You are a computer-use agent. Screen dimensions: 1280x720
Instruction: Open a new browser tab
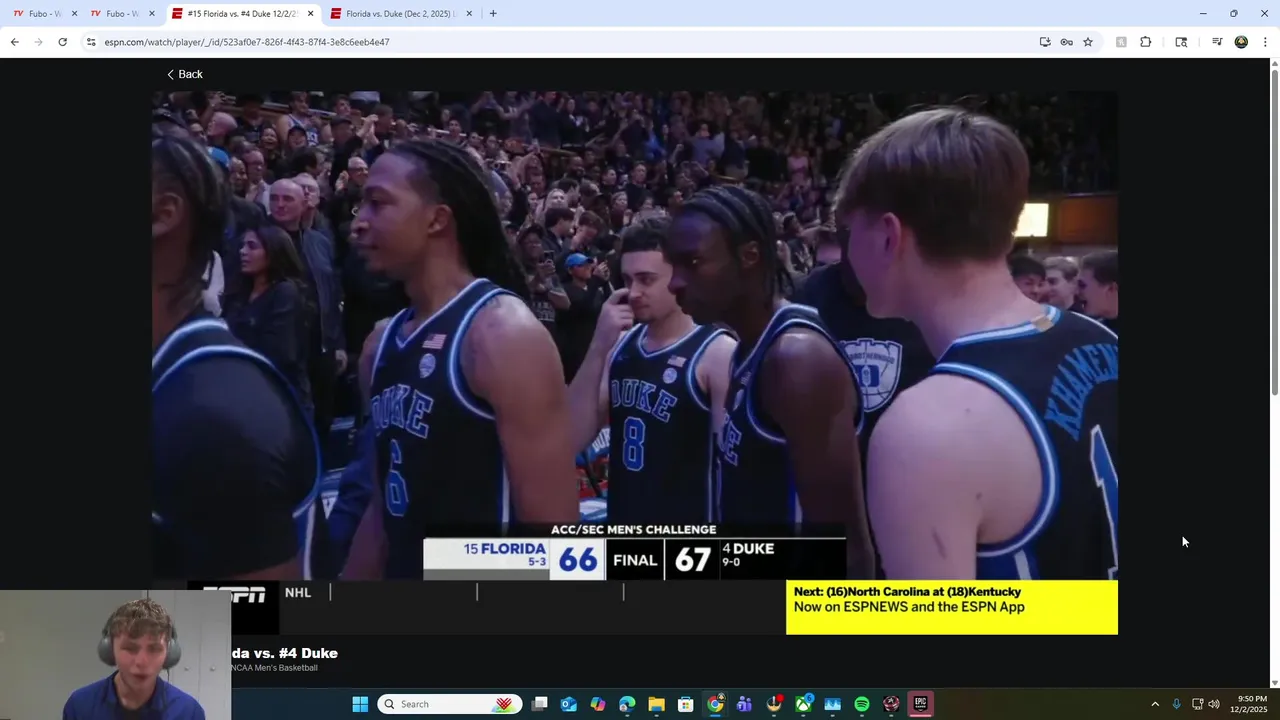pos(493,14)
